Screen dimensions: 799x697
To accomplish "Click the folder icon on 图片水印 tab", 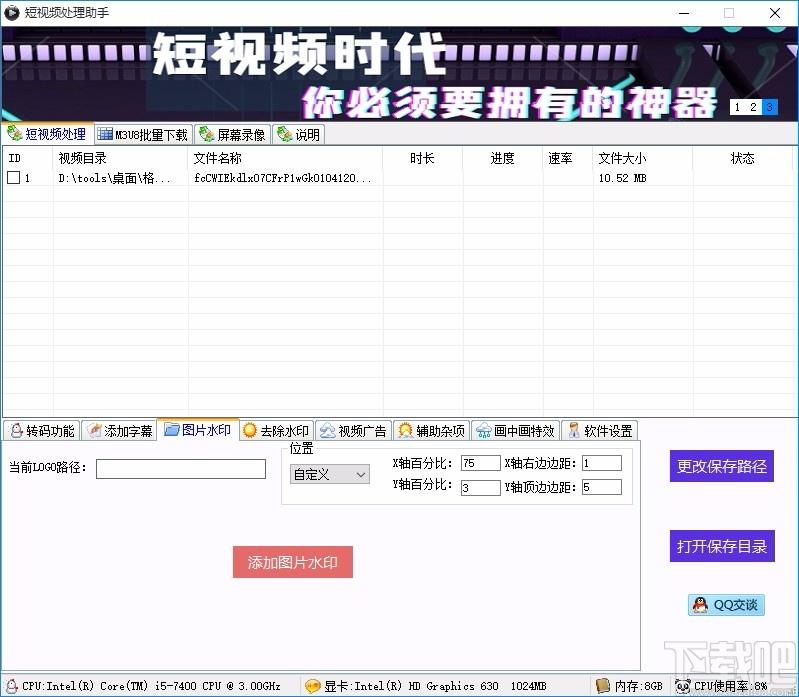I will click(x=172, y=430).
